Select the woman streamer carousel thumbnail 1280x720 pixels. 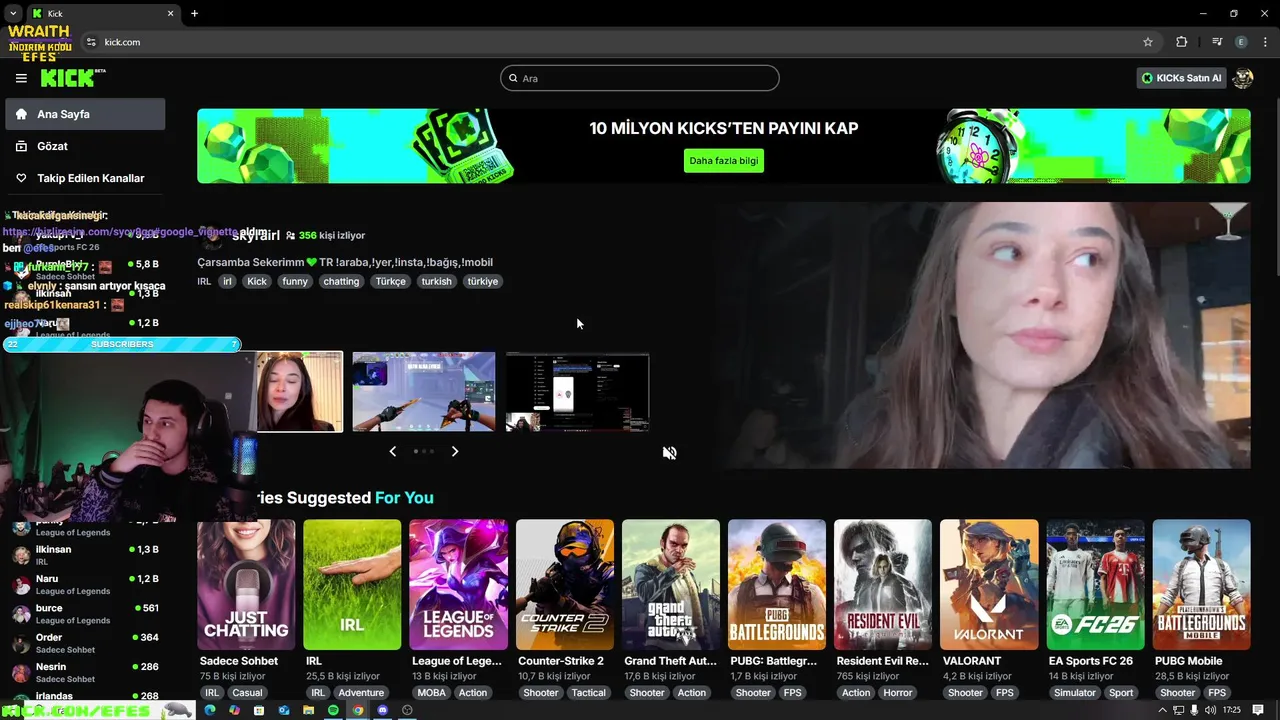[x=300, y=392]
